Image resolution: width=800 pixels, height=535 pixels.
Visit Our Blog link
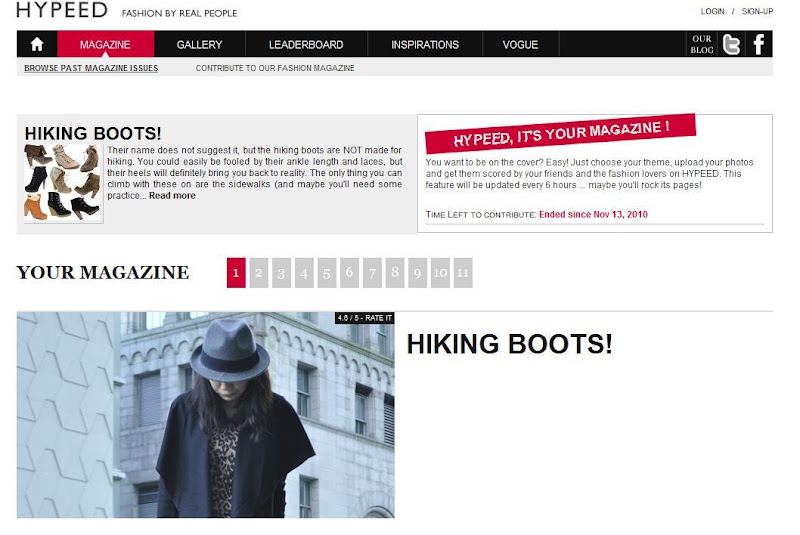tap(702, 44)
